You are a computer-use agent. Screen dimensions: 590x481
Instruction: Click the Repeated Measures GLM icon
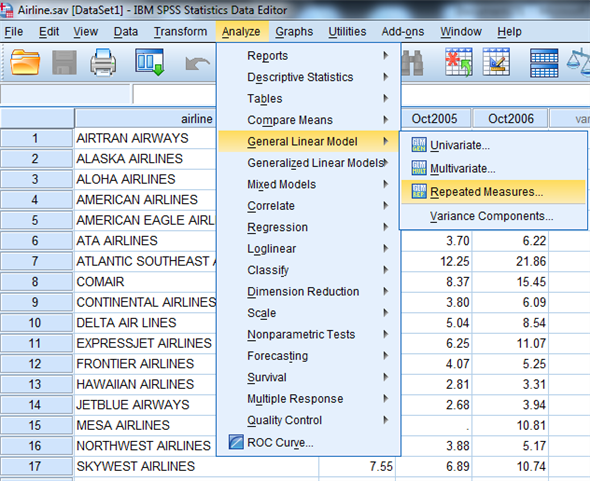pyautogui.click(x=419, y=191)
